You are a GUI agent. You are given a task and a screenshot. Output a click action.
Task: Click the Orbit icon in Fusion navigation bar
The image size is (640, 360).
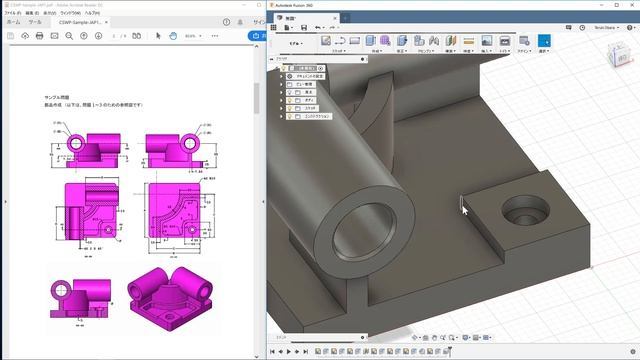[415, 338]
